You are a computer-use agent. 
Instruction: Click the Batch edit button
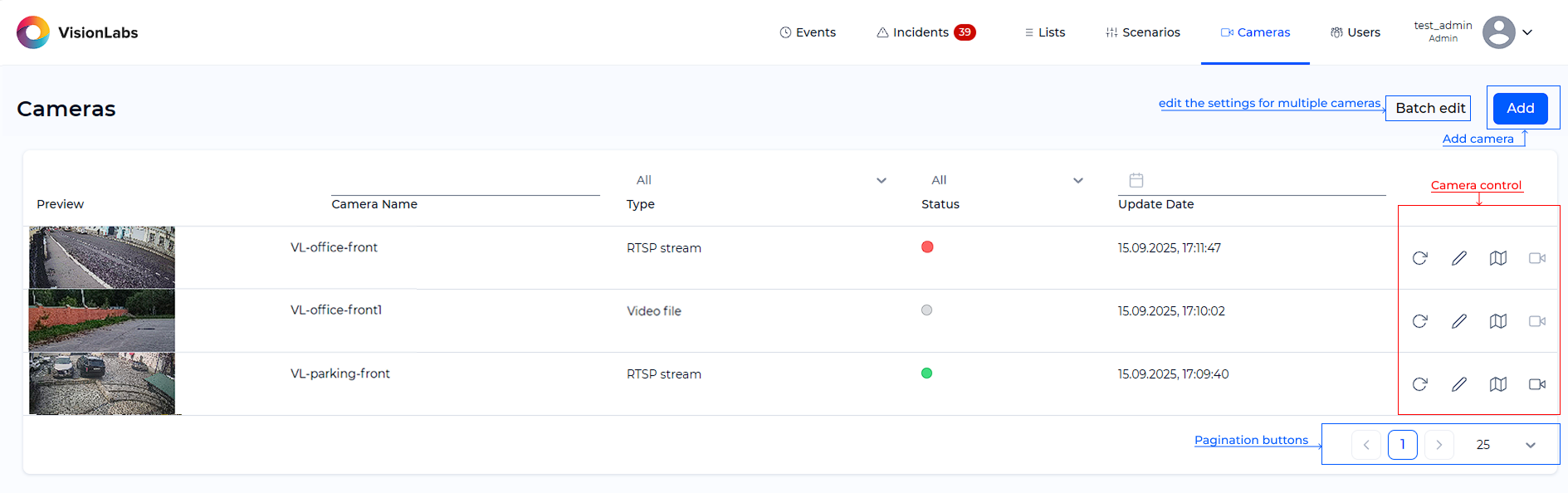click(x=1429, y=108)
